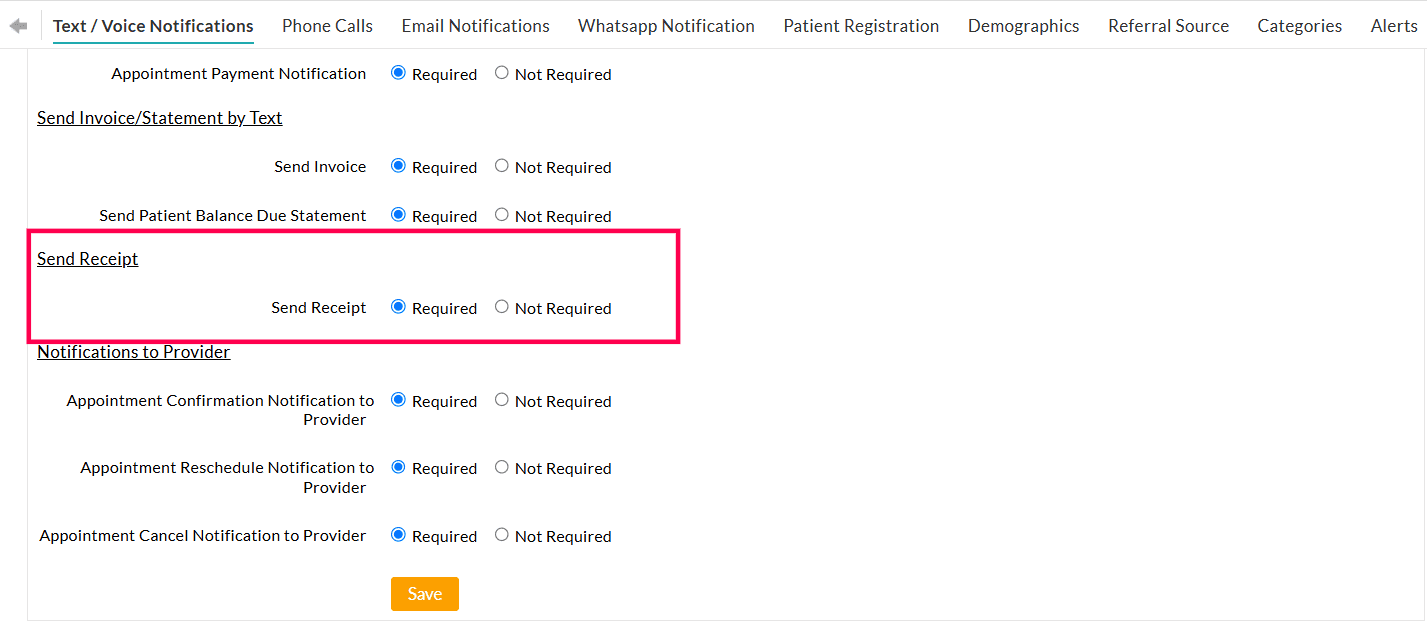The image size is (1427, 623).
Task: Click the back arrow navigation icon
Action: pyautogui.click(x=16, y=26)
